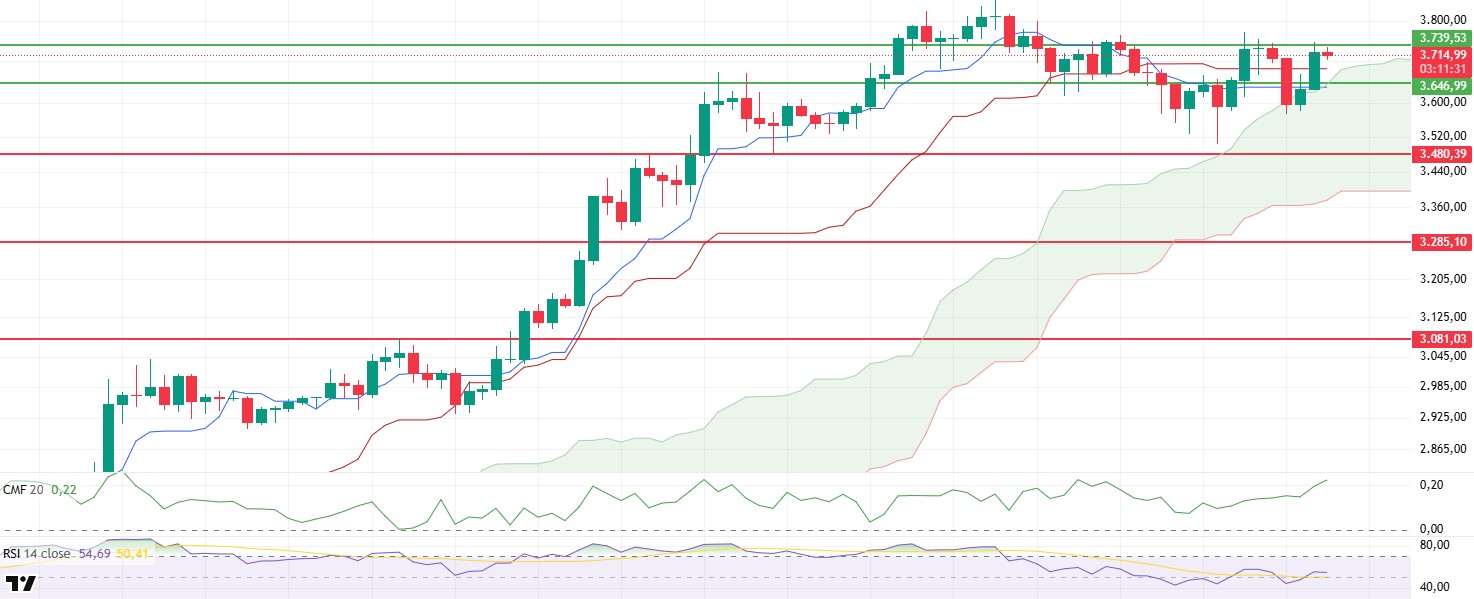The width and height of the screenshot is (1474, 599).
Task: Click the TradingView logo
Action: [21, 584]
